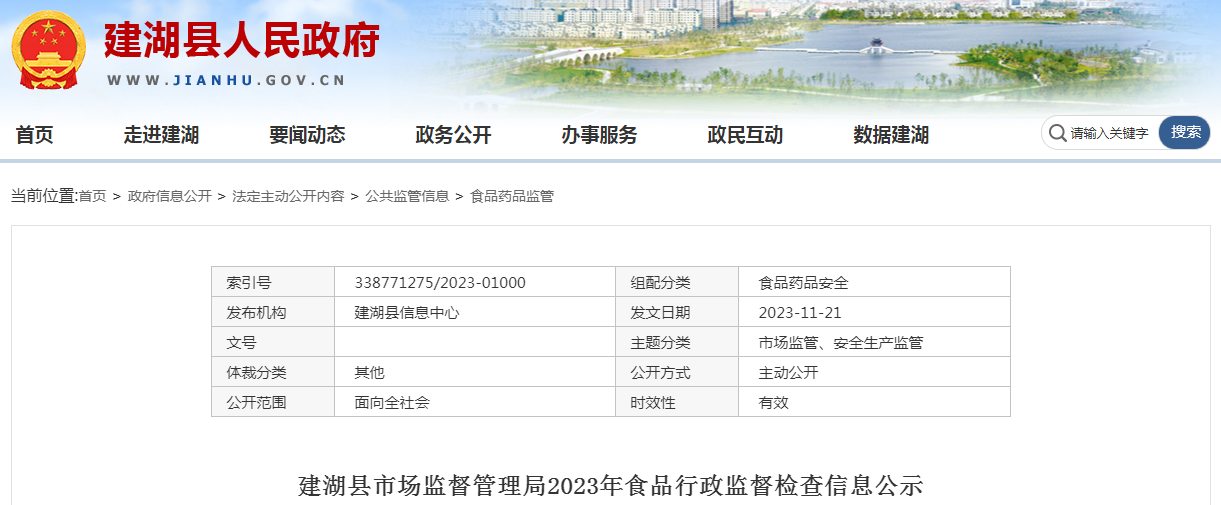
Task: Click the 搜索 search button
Action: 1185,132
